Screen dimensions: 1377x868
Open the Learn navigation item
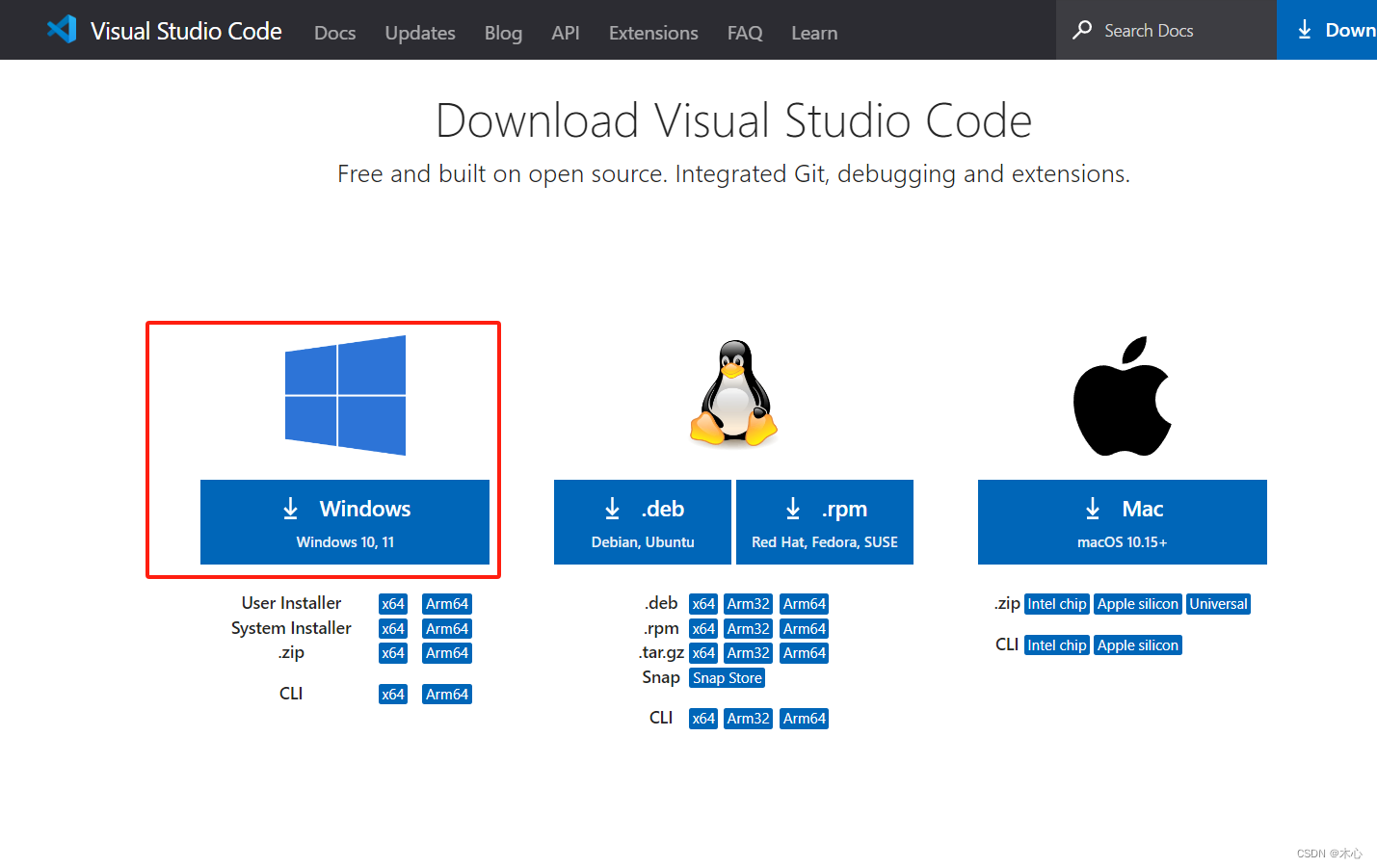[x=814, y=33]
